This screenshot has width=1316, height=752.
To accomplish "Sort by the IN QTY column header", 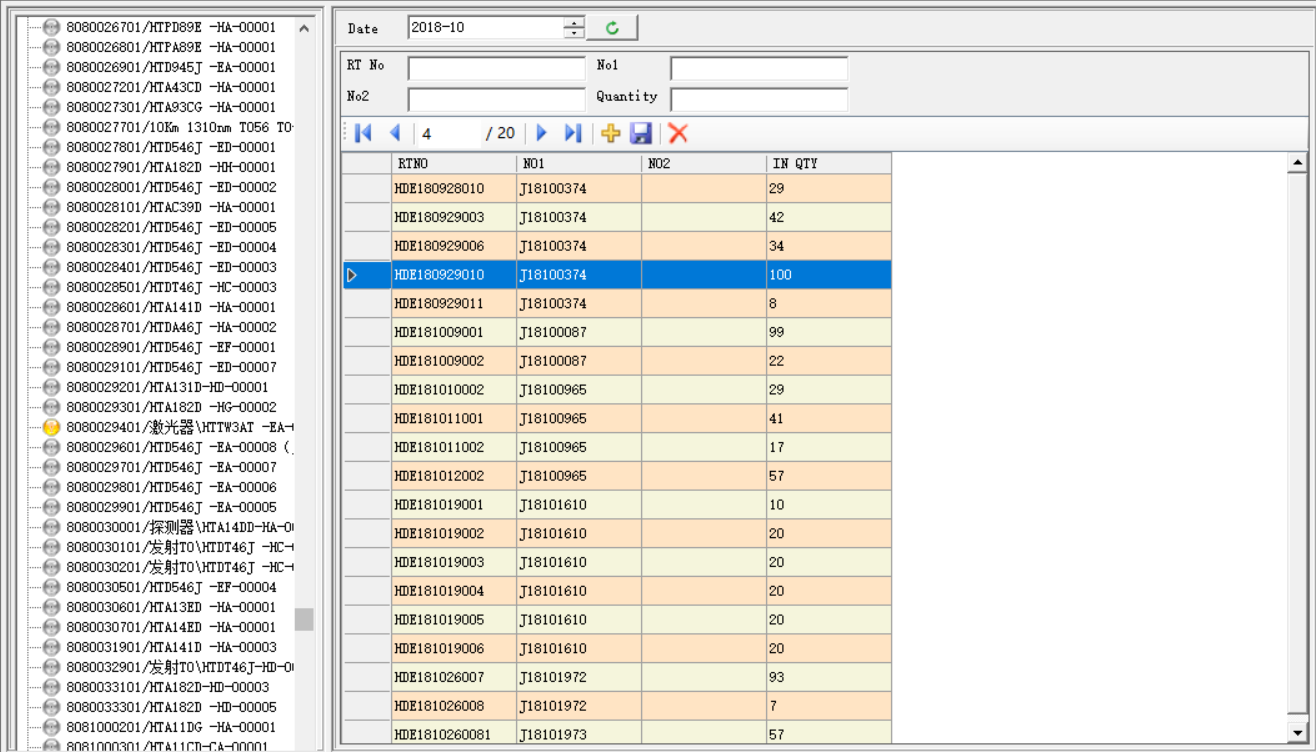I will tap(828, 163).
